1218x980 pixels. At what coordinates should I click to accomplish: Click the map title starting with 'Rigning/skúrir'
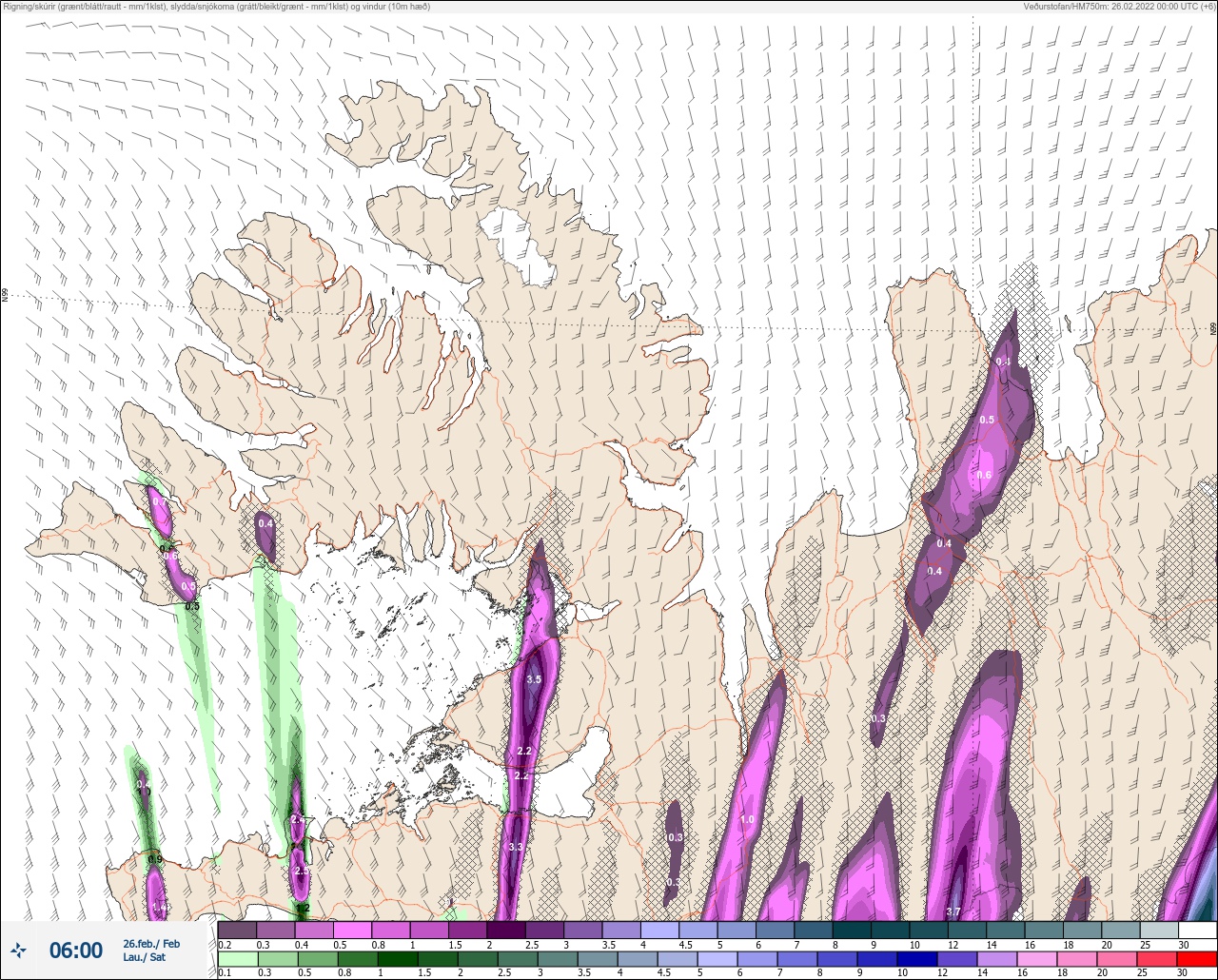pos(216,7)
